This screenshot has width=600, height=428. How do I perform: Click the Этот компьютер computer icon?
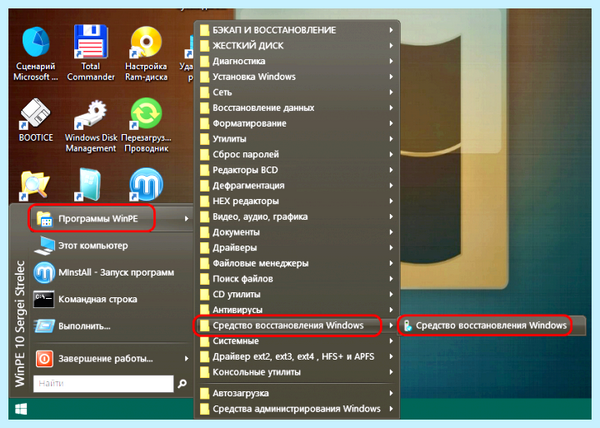[44, 246]
